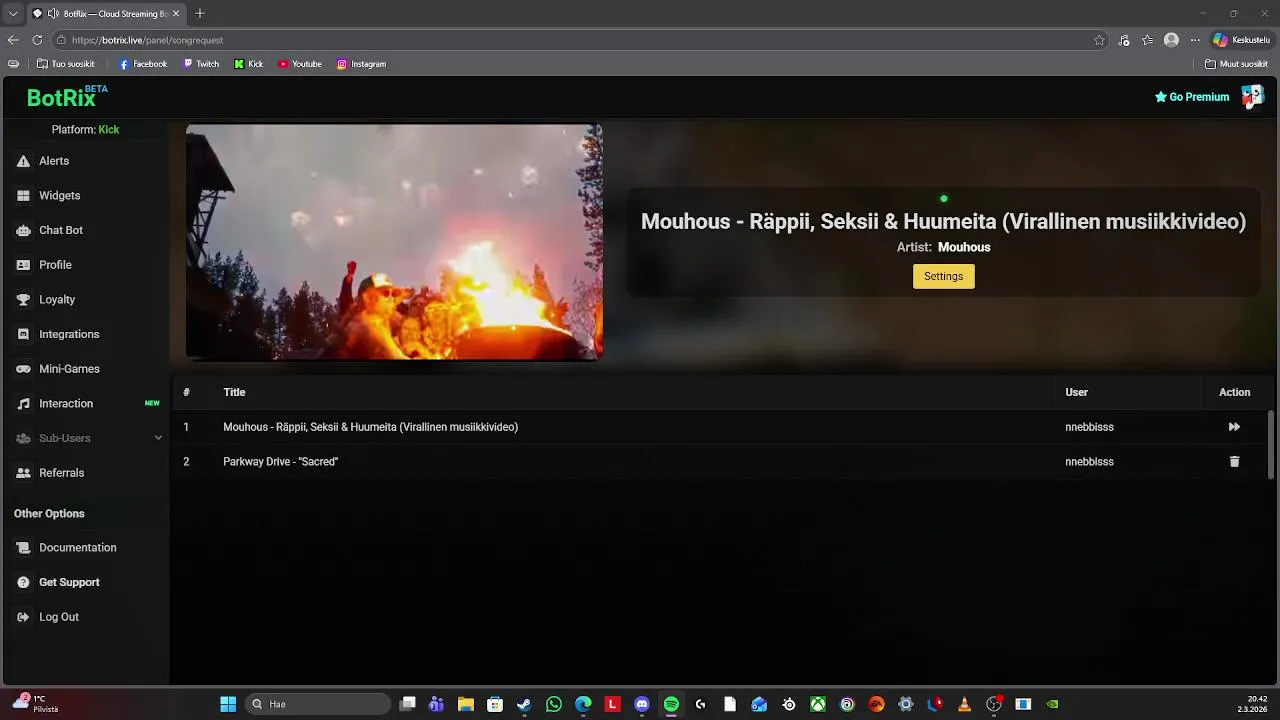Select the Mouhous queue row title
The width and height of the screenshot is (1280, 720).
click(x=370, y=427)
